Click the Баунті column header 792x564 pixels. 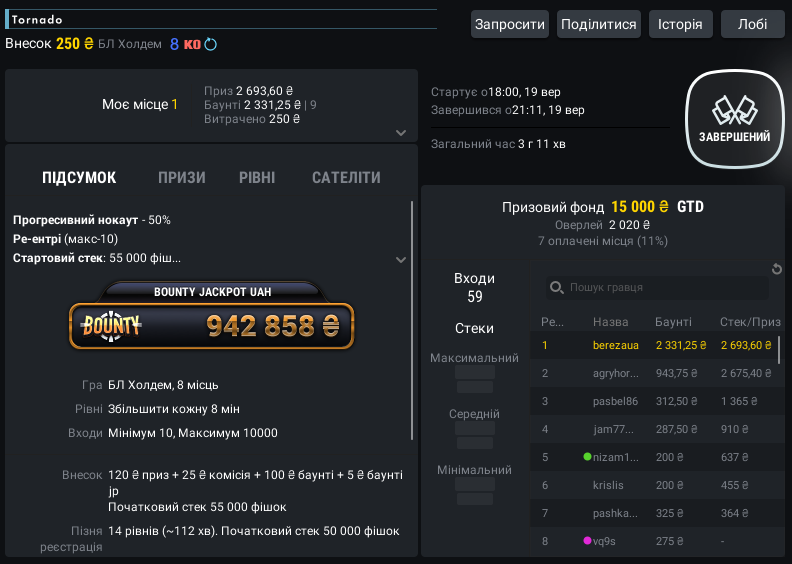[x=673, y=322]
